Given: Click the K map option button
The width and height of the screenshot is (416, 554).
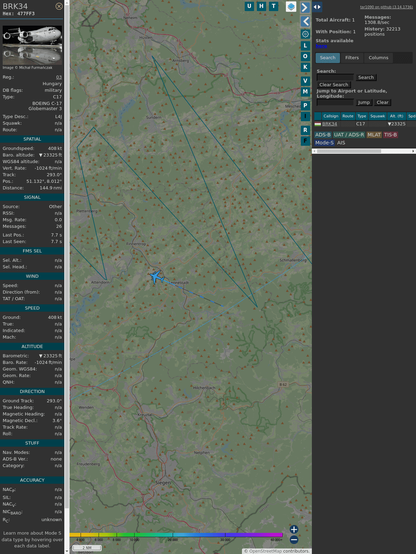Looking at the screenshot, I should point(305,67).
